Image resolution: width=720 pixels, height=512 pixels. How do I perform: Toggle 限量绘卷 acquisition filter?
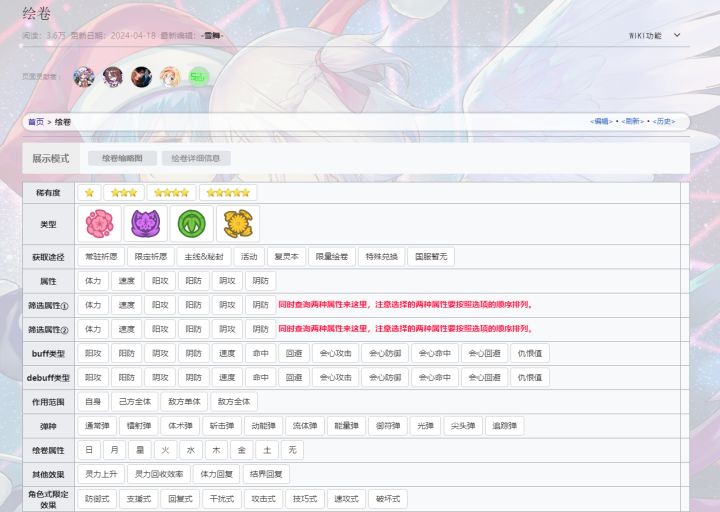tap(332, 257)
